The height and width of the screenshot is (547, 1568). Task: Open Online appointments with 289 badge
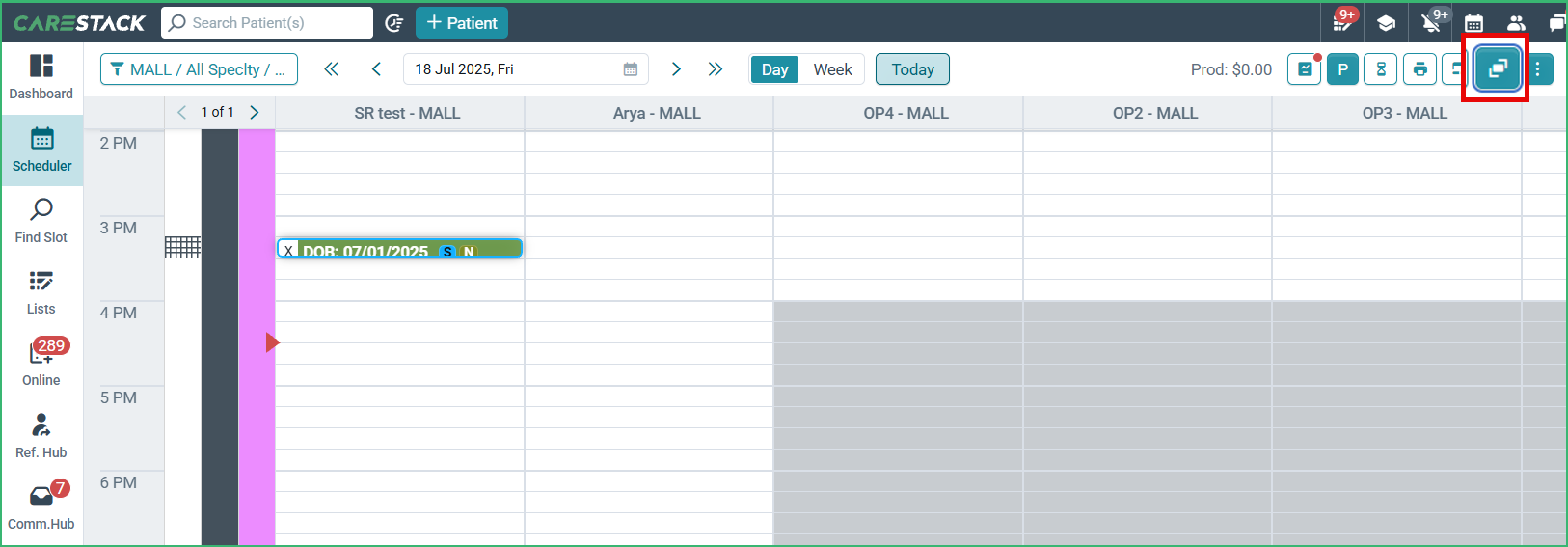click(x=41, y=363)
